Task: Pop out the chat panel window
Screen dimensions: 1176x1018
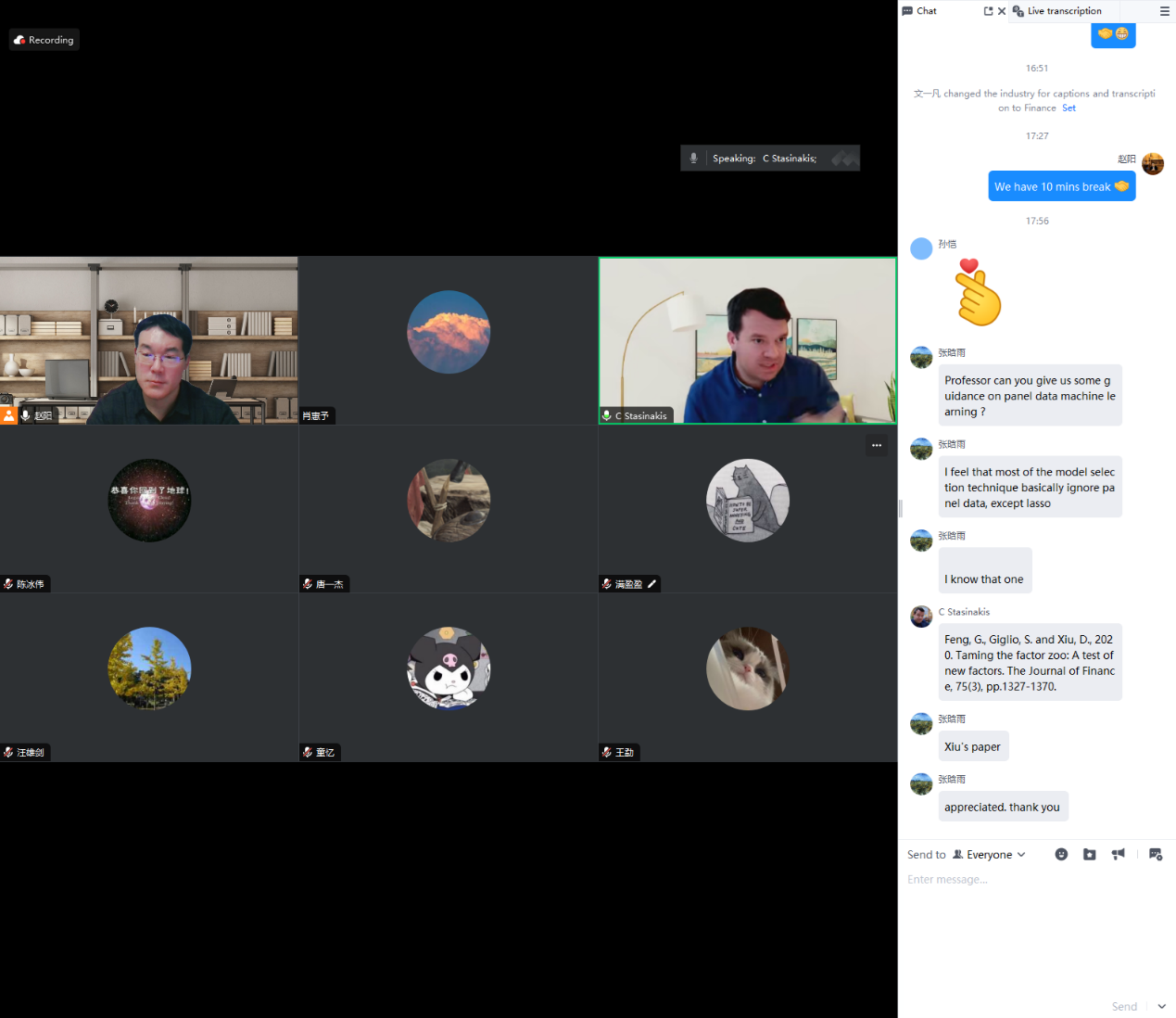Action: (x=988, y=11)
